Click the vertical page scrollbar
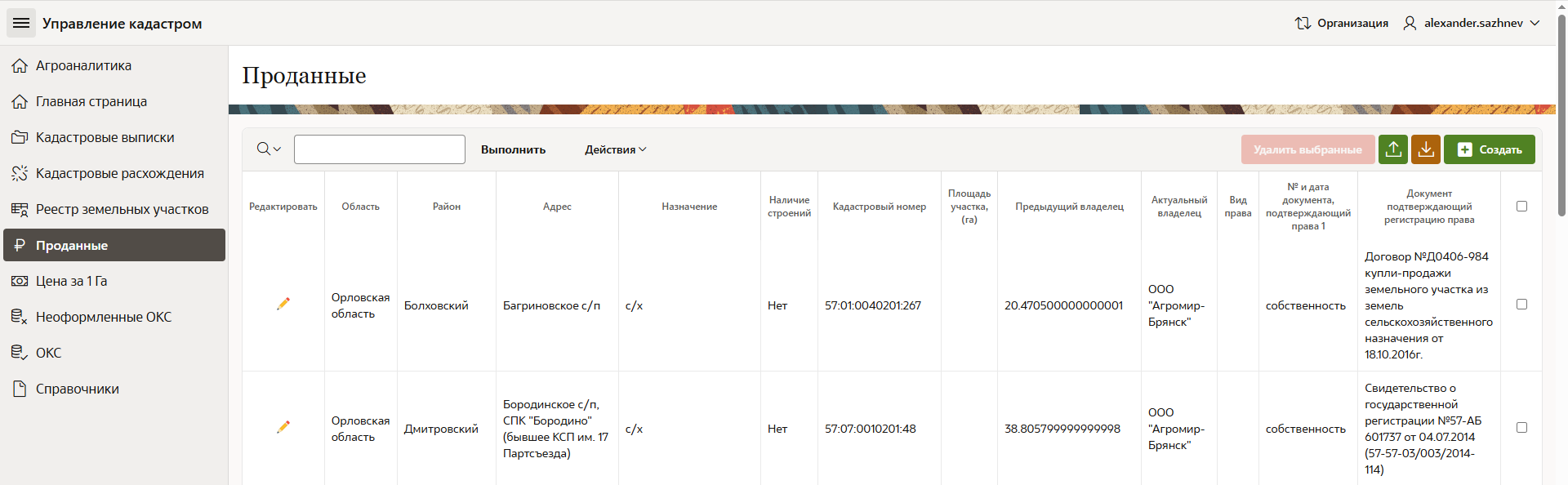This screenshot has height=485, width=1568. pyautogui.click(x=1561, y=114)
